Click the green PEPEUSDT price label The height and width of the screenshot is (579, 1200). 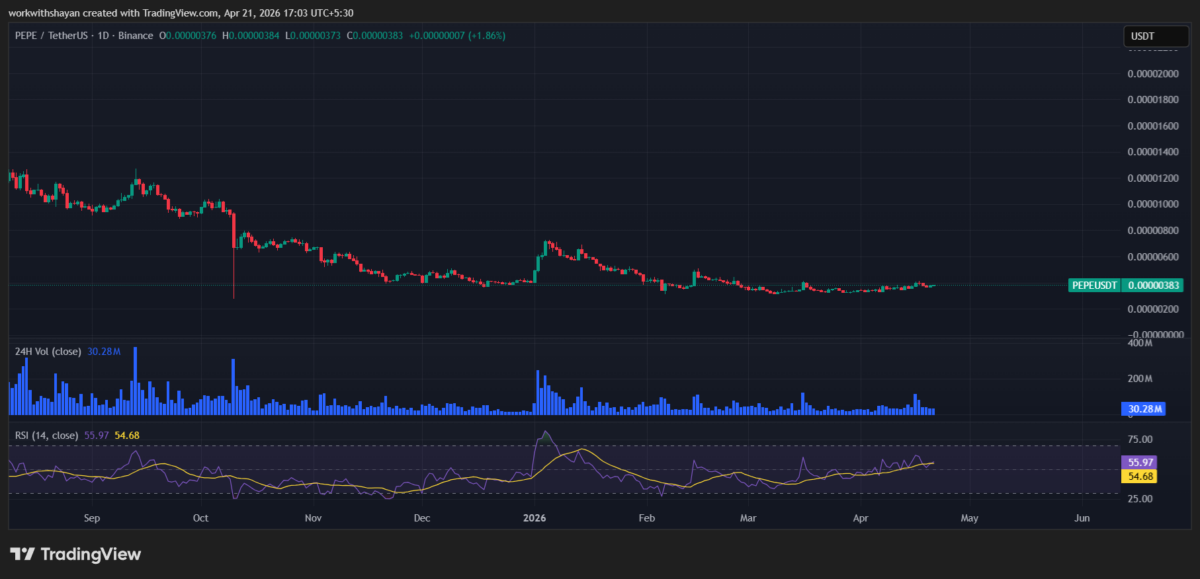pos(1095,285)
